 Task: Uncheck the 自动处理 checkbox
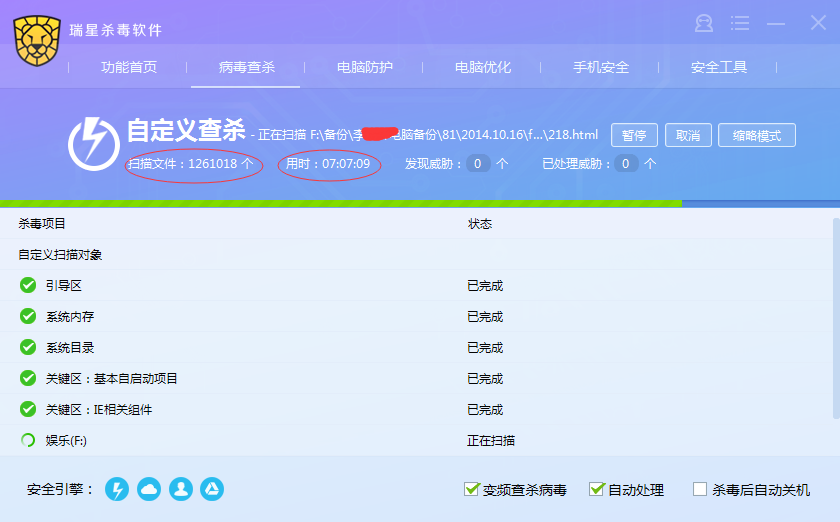[x=596, y=489]
